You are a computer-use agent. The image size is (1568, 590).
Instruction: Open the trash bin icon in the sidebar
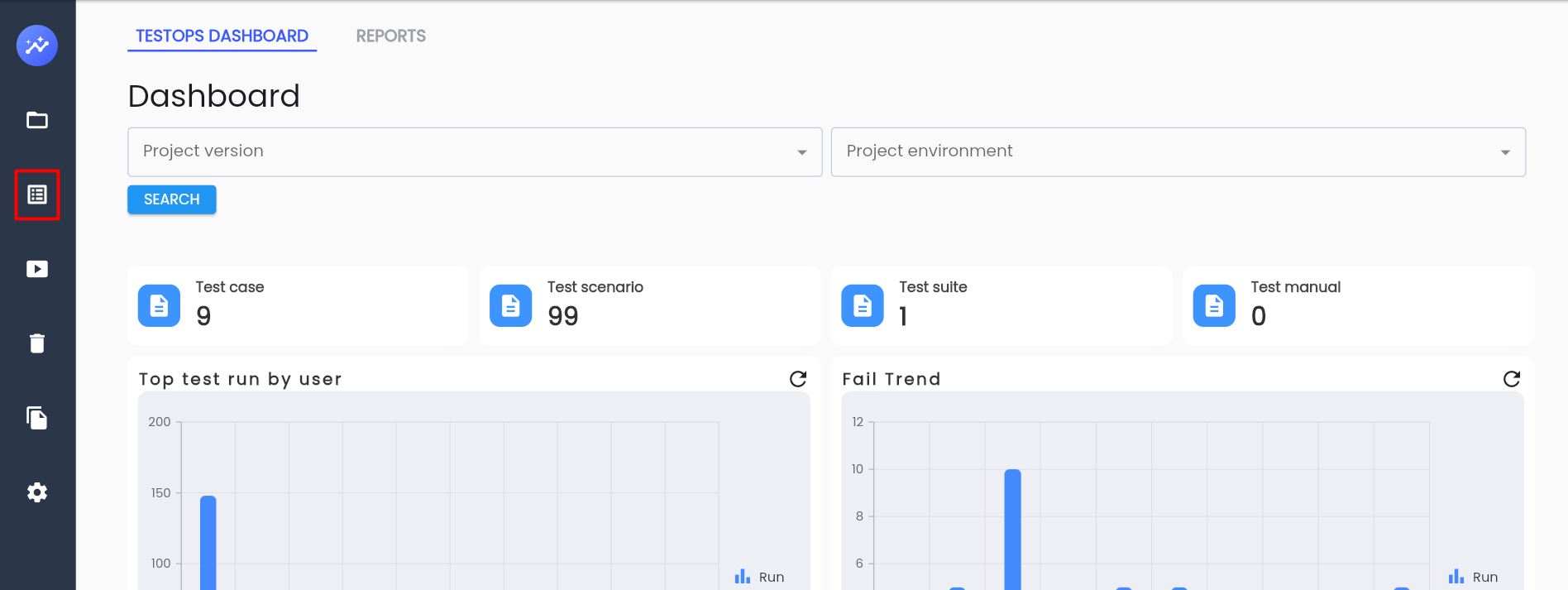point(37,343)
